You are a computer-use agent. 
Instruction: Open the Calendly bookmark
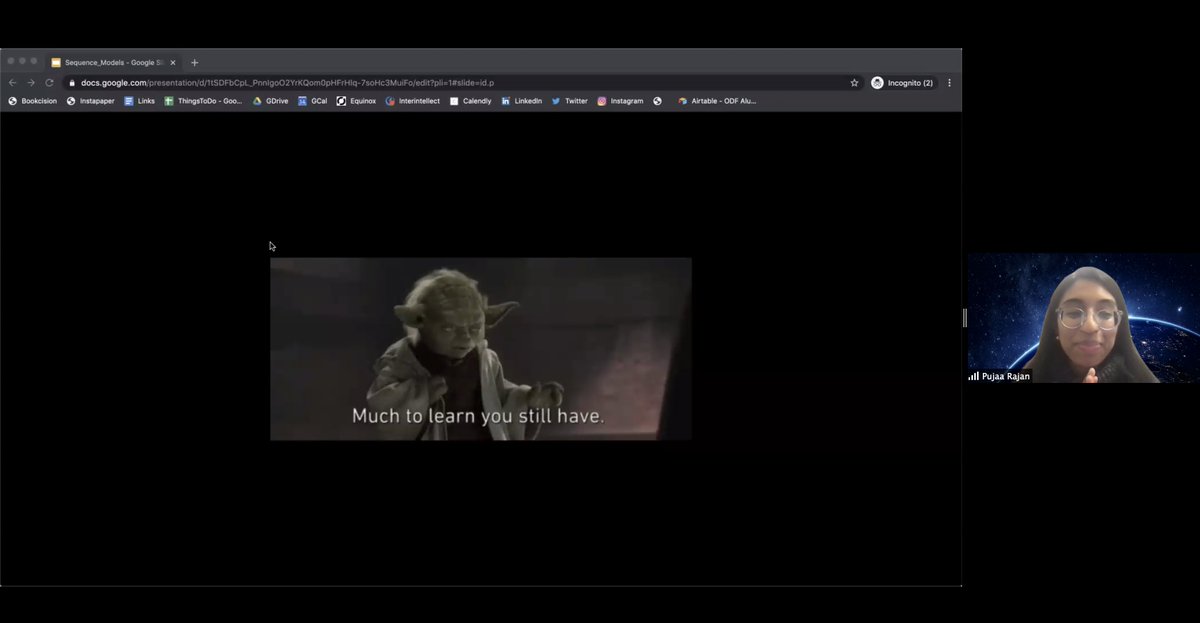[470, 101]
